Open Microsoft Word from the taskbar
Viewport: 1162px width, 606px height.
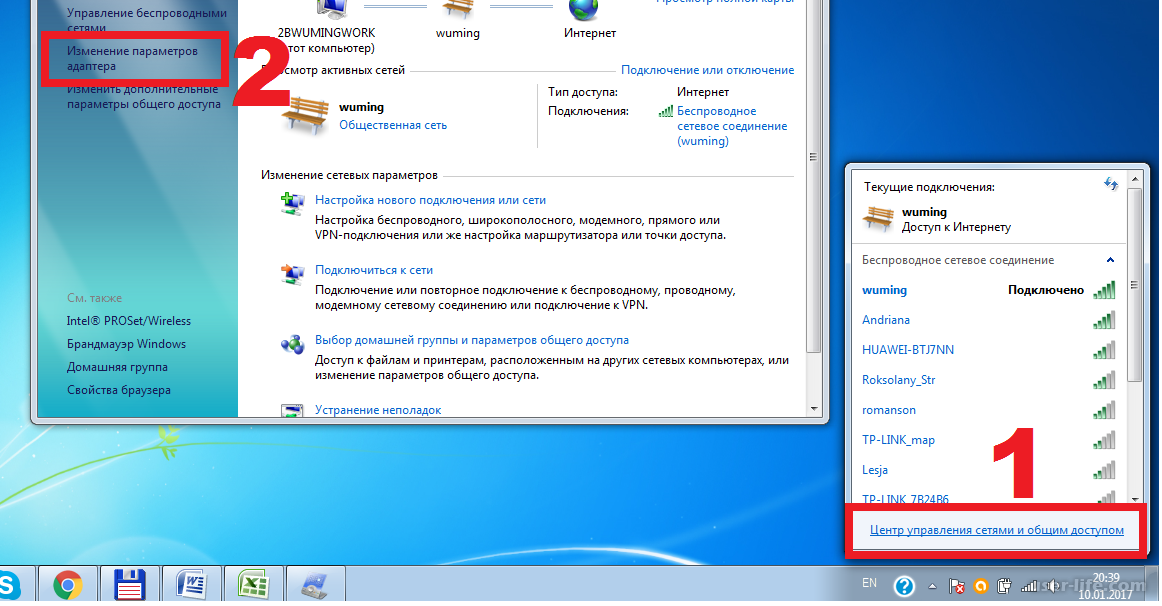(x=191, y=585)
